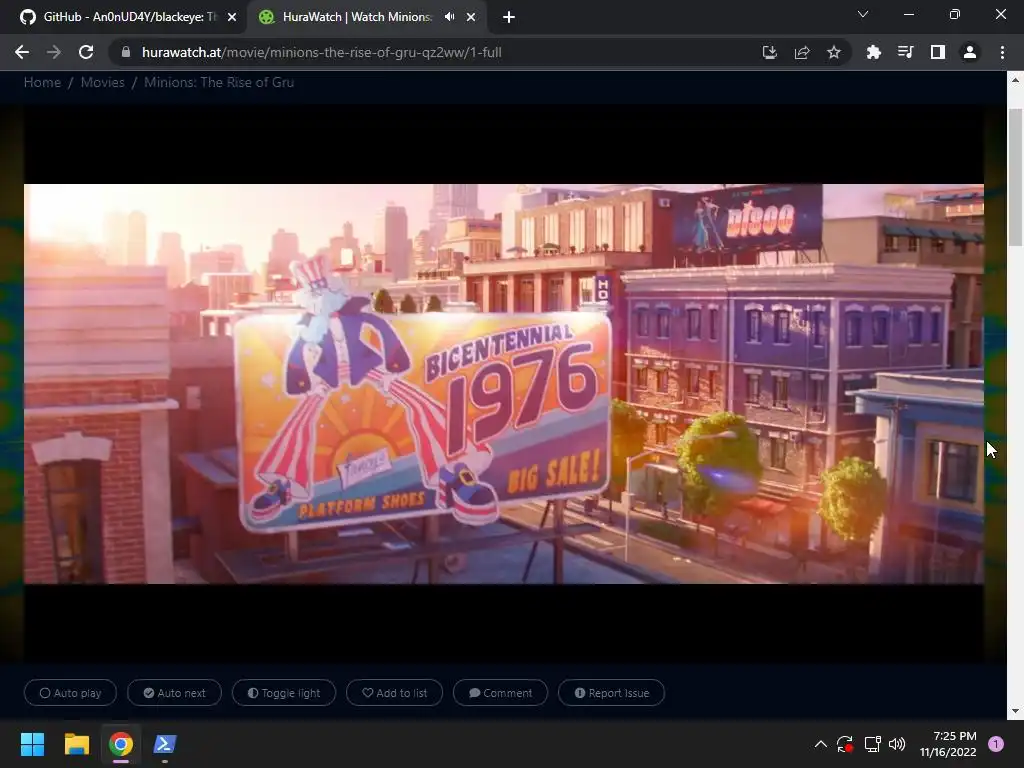Mute the HuraWatch tab audio icon
The image size is (1024, 768).
pyautogui.click(x=449, y=17)
